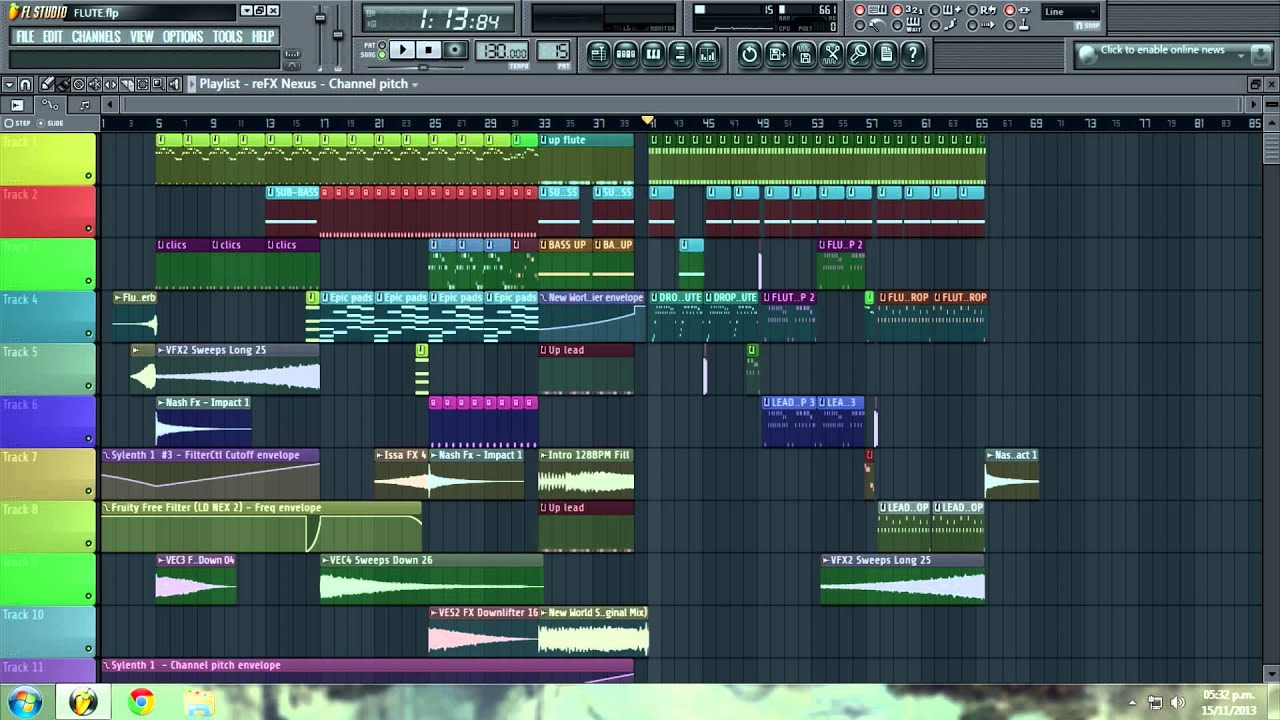Open the Line snap dropdown
The height and width of the screenshot is (720, 1280).
pyautogui.click(x=1070, y=12)
